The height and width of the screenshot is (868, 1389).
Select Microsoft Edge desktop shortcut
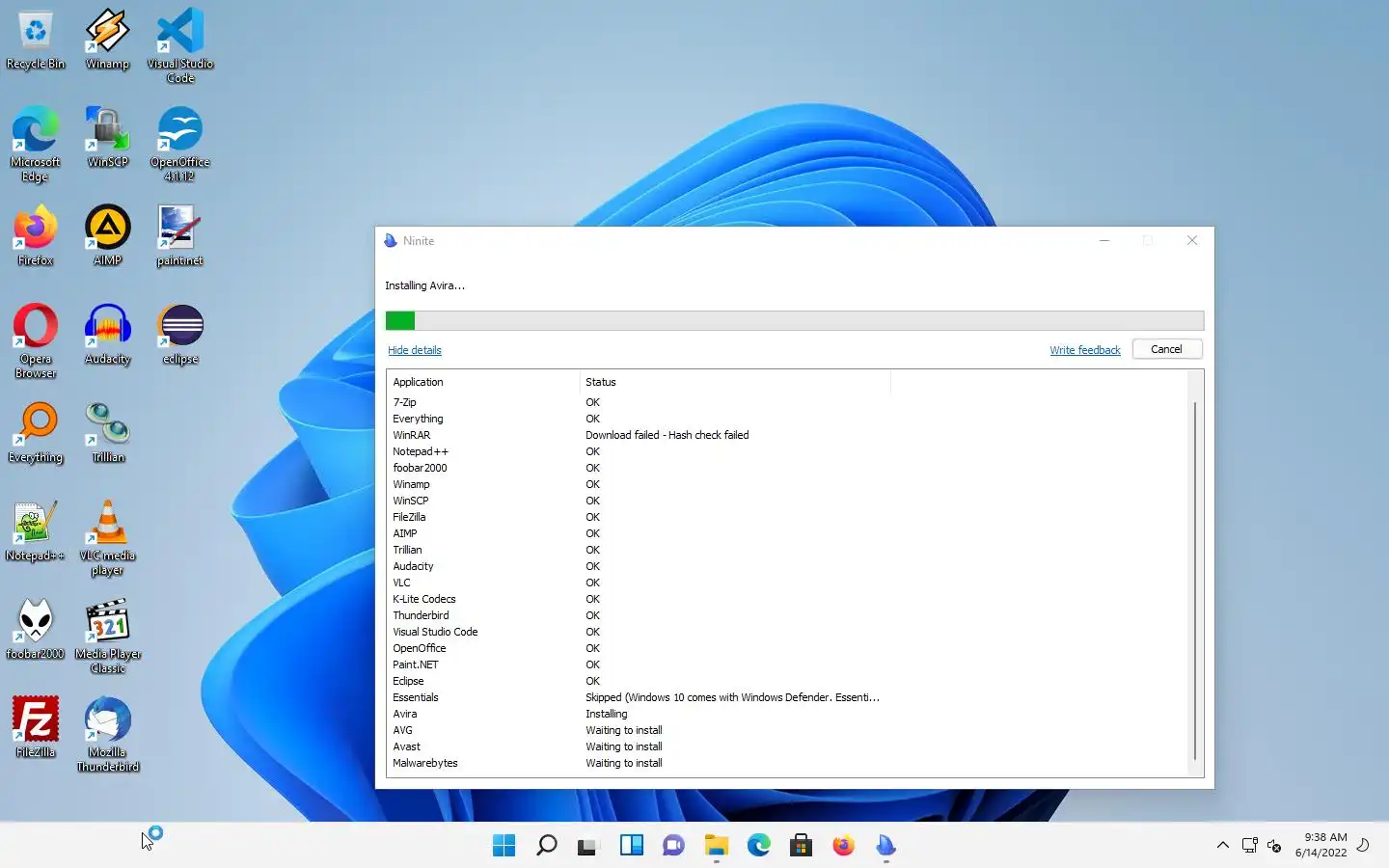36,145
